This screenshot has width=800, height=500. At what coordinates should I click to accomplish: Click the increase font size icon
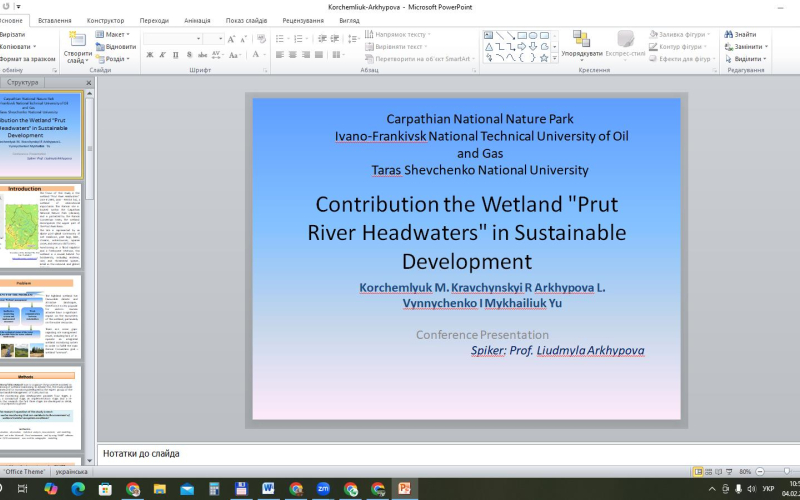pos(231,39)
